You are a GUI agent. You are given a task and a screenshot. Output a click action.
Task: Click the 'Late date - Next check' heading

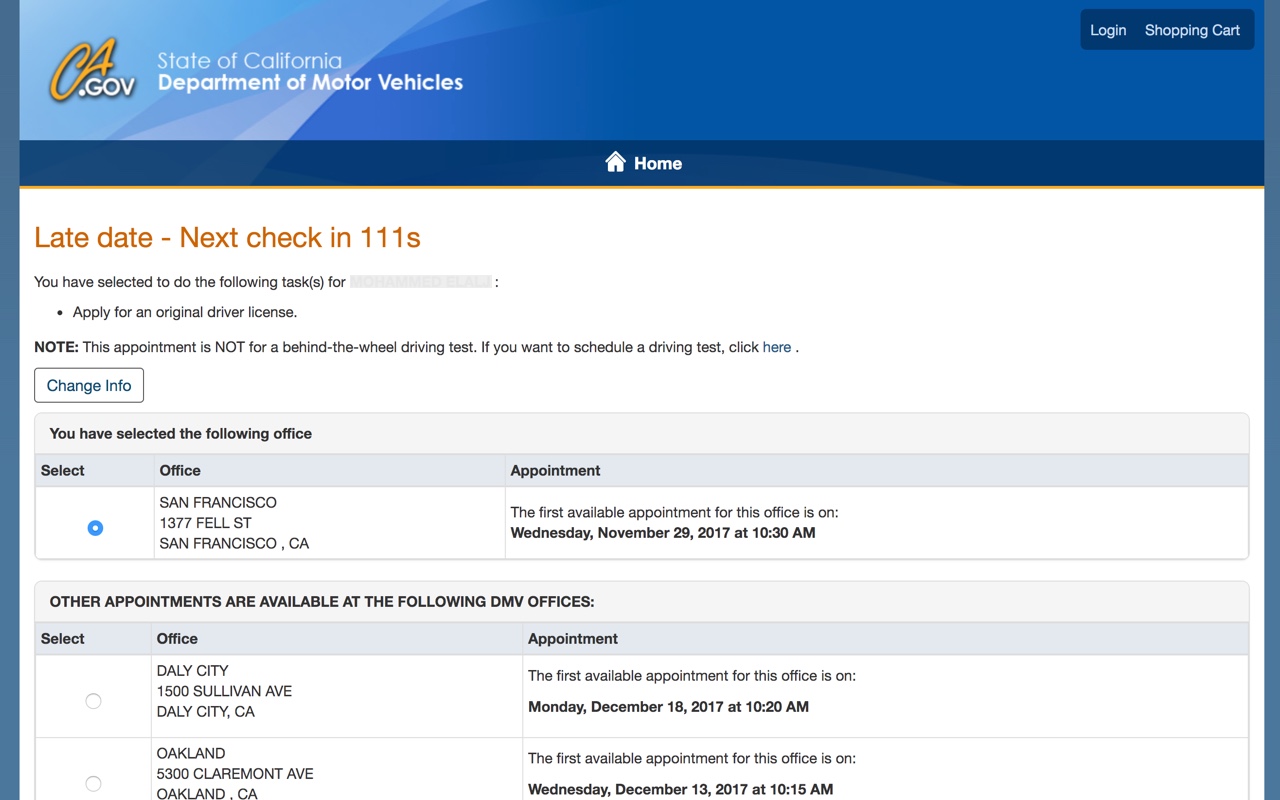[x=227, y=237]
